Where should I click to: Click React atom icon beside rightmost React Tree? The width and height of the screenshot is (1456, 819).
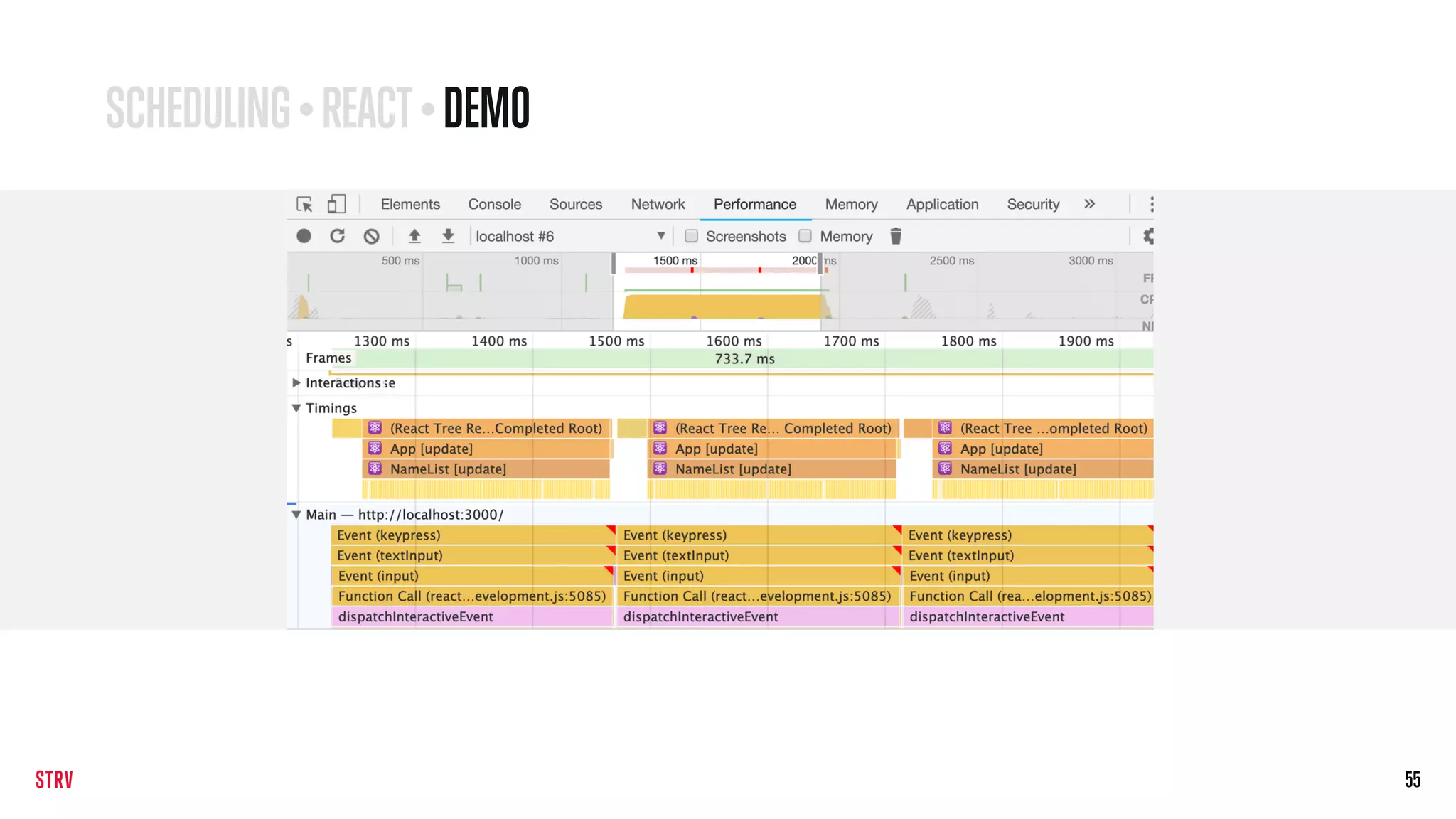tap(945, 428)
